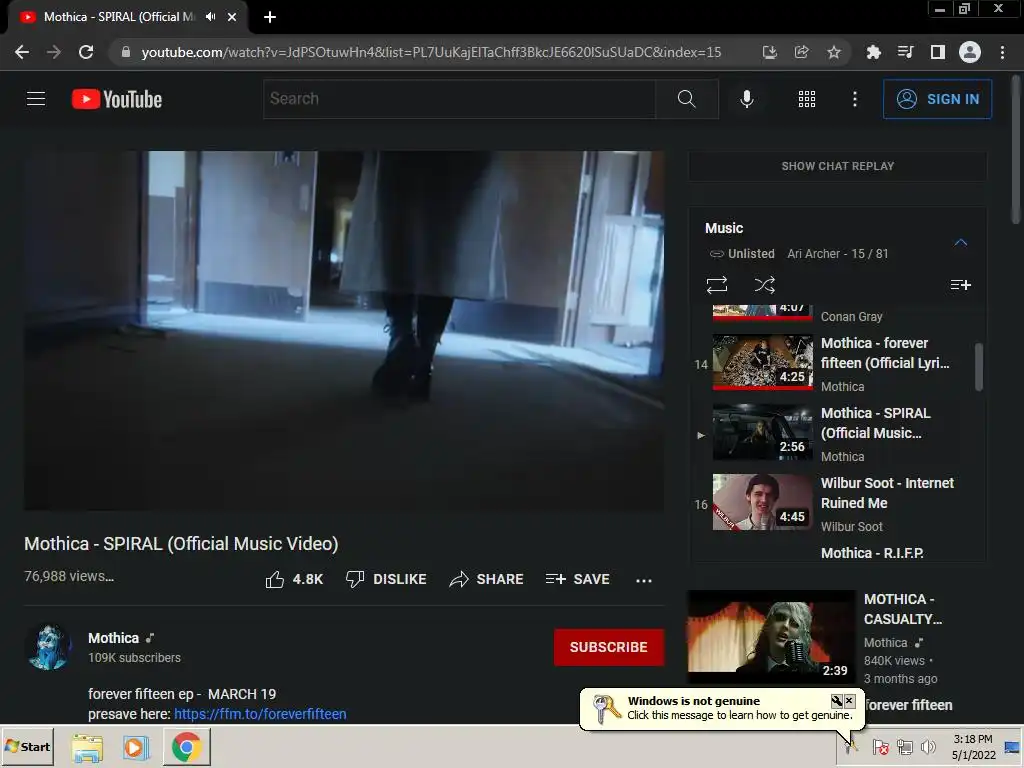Screen dimensions: 1024x768
Task: Open the taskbar clock 3:18 PM
Action: coord(973,747)
